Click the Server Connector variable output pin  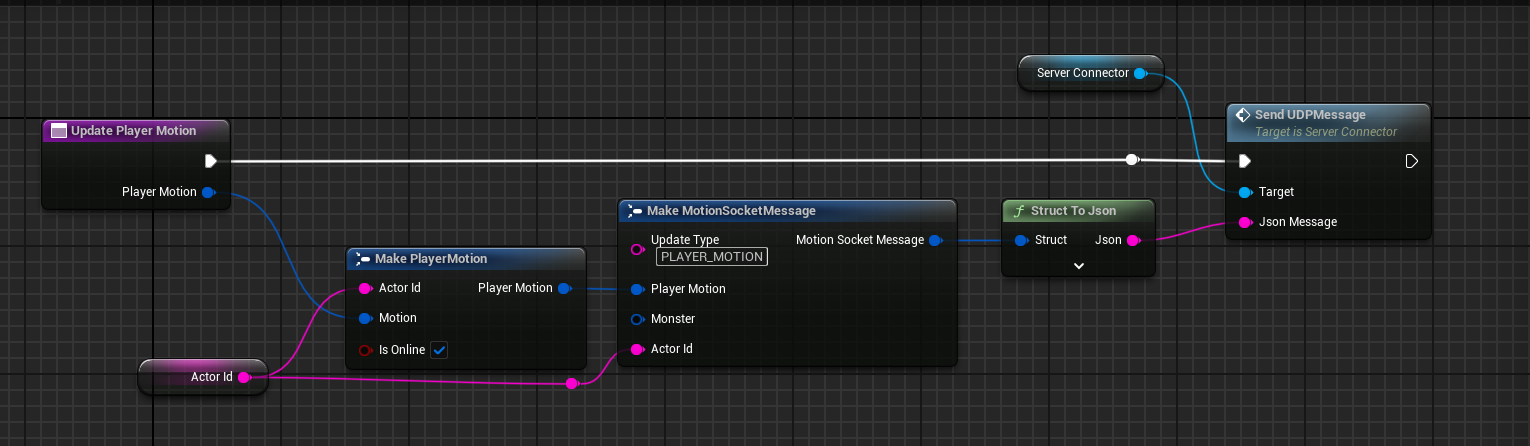coord(1141,73)
